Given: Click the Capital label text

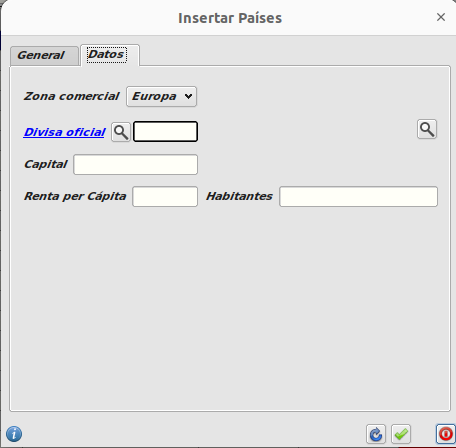Looking at the screenshot, I should 46,164.
